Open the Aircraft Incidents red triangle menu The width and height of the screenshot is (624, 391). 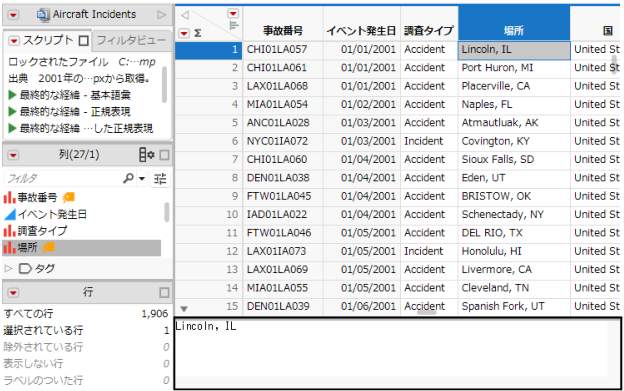click(13, 15)
